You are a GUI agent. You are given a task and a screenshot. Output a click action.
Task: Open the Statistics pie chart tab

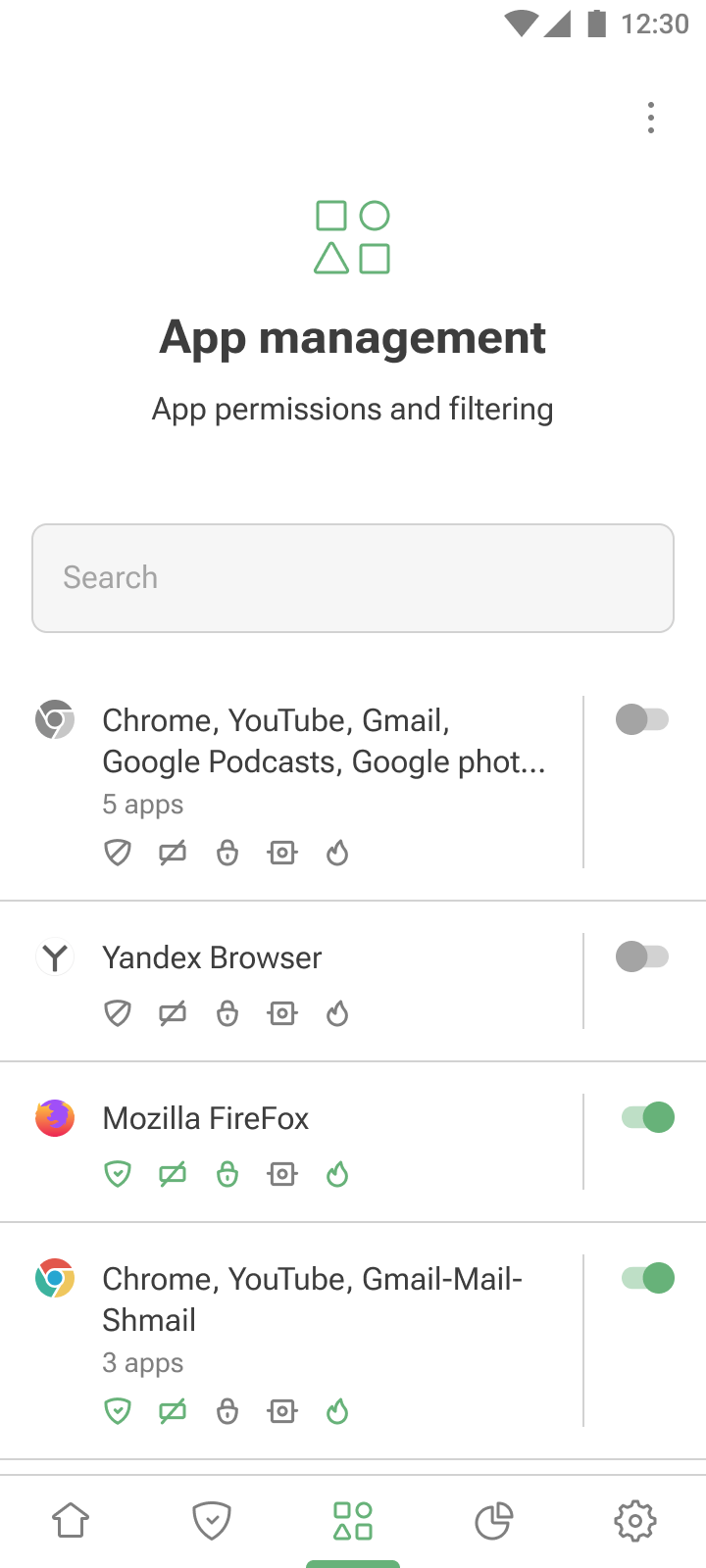494,1521
